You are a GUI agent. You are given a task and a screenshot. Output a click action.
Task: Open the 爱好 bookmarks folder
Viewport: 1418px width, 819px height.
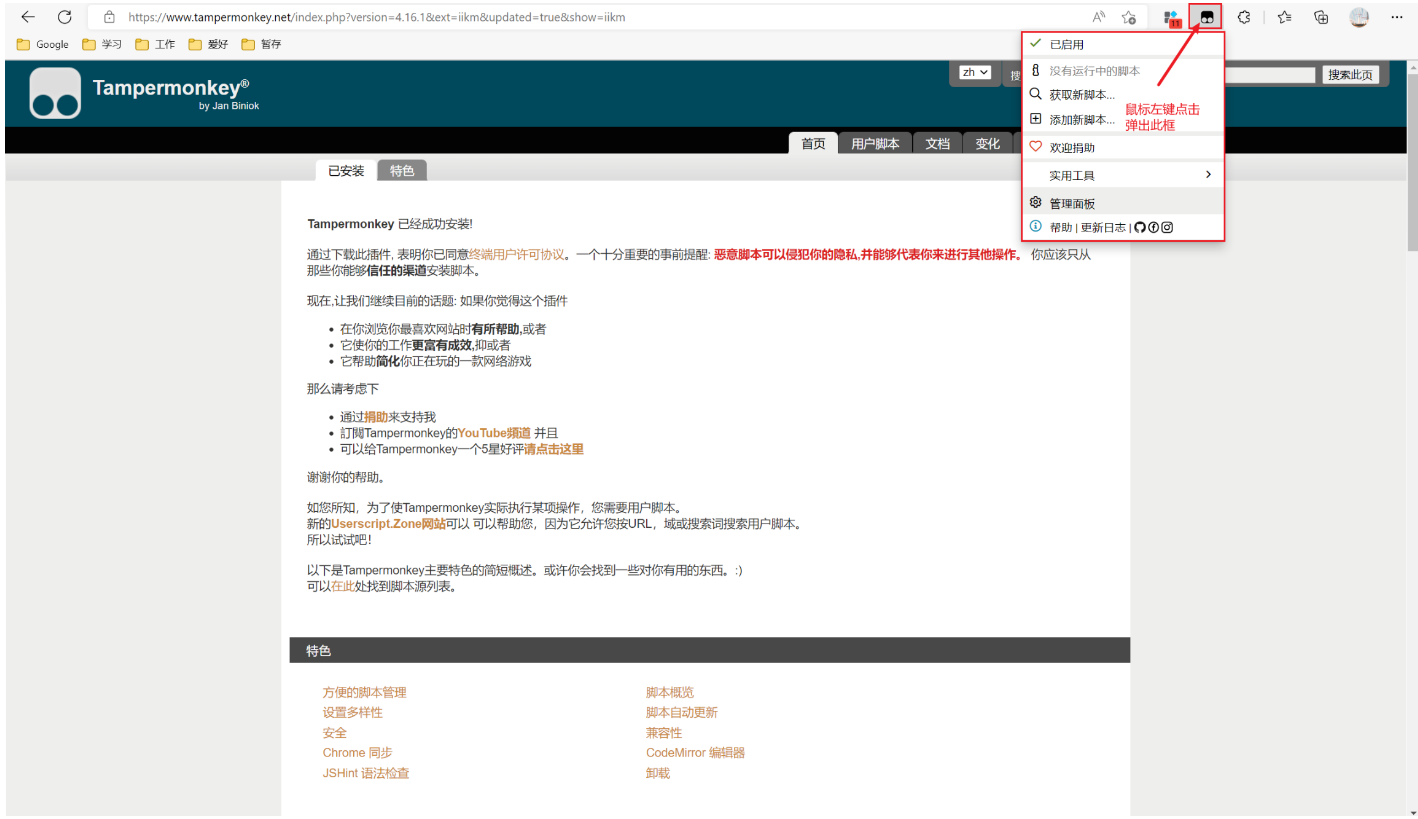208,44
